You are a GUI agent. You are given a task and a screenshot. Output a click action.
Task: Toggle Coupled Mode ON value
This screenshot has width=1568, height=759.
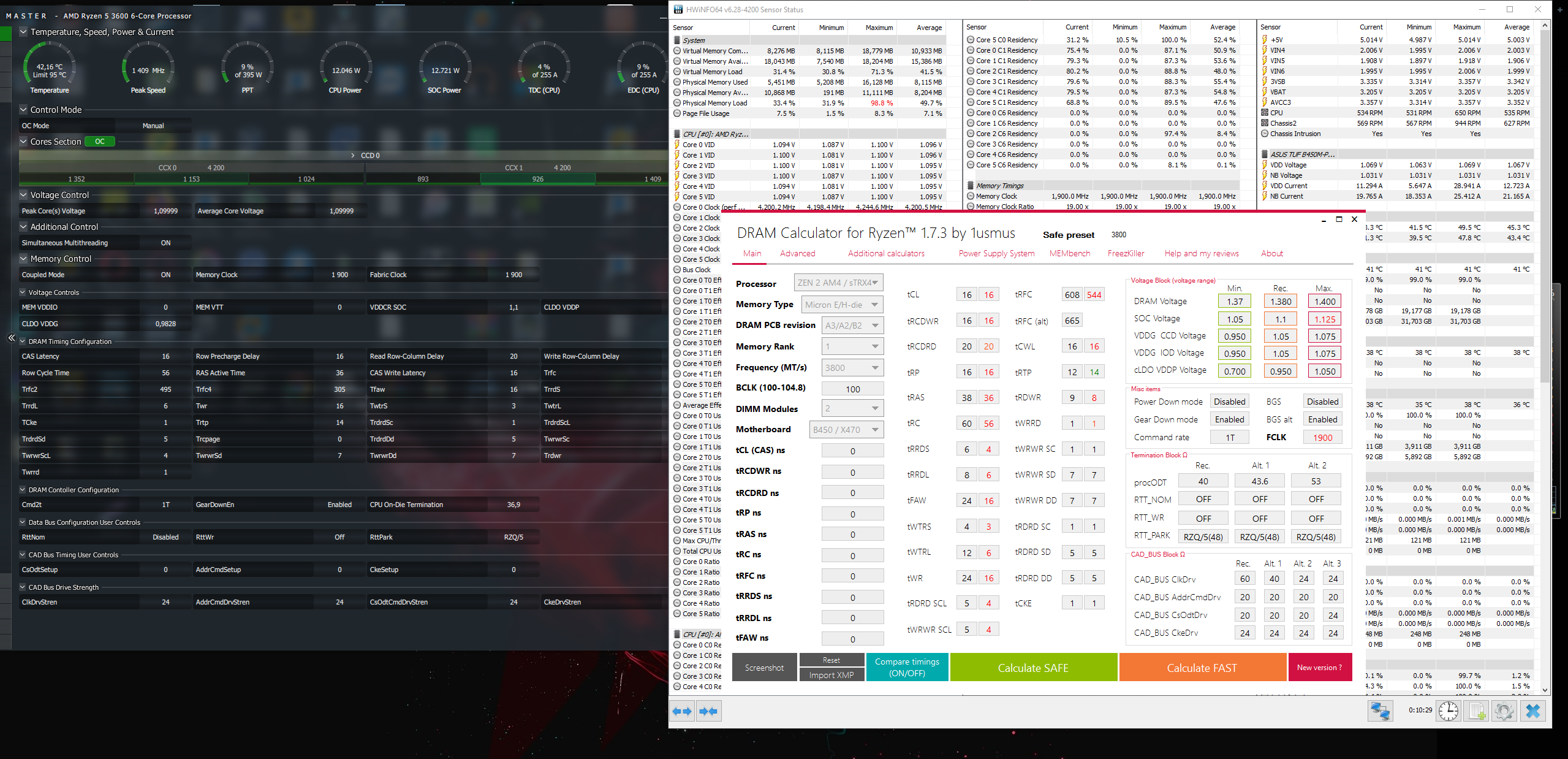(165, 275)
